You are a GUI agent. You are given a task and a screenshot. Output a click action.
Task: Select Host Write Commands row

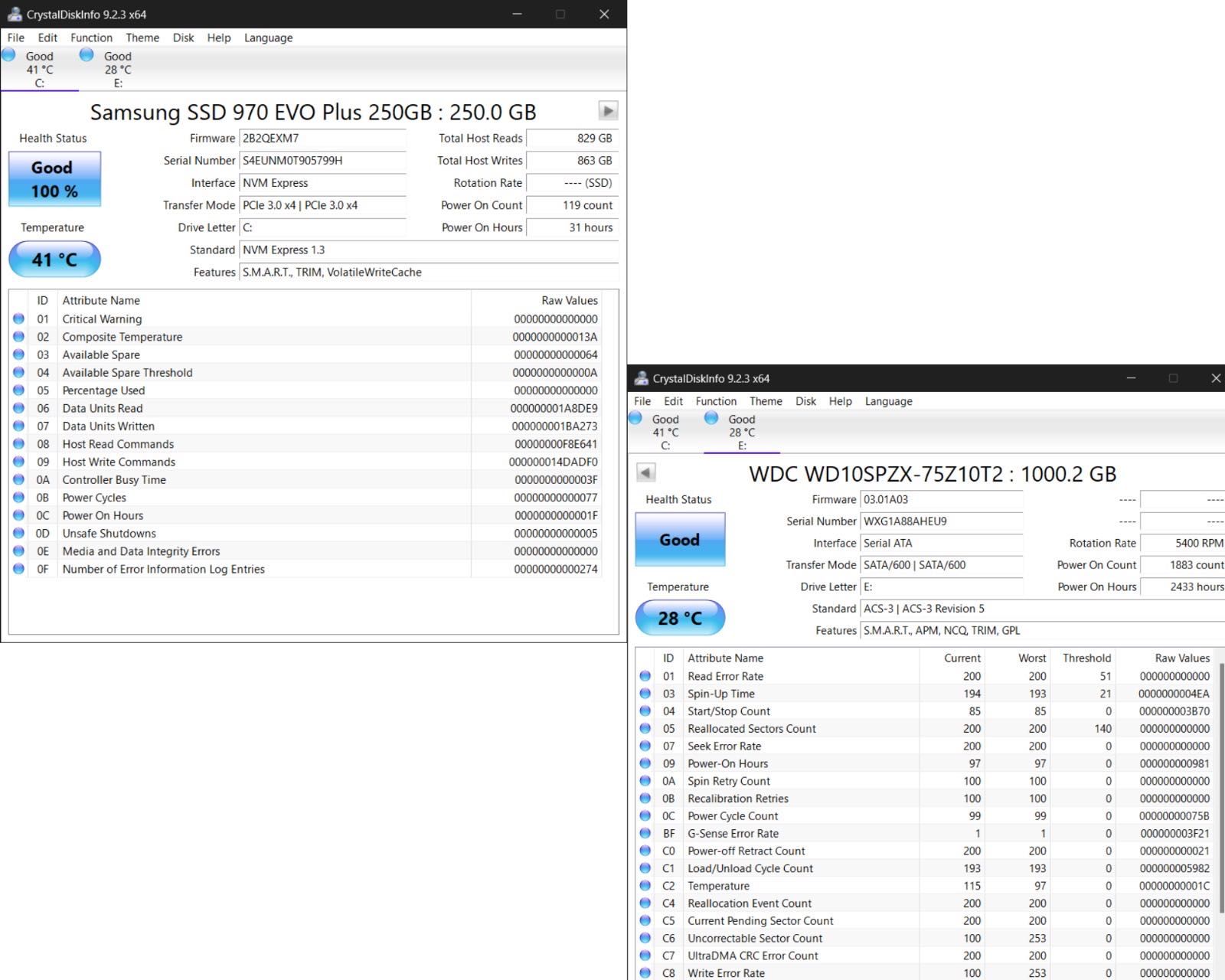[x=306, y=462]
